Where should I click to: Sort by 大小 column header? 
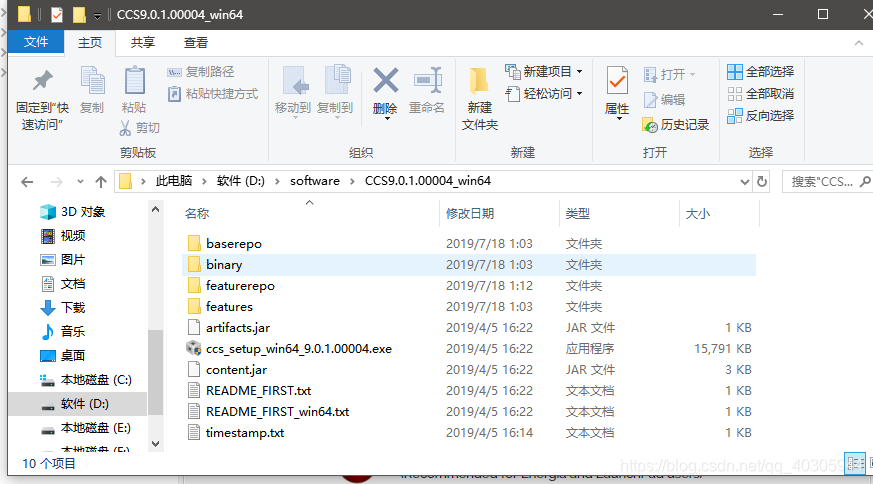point(718,213)
